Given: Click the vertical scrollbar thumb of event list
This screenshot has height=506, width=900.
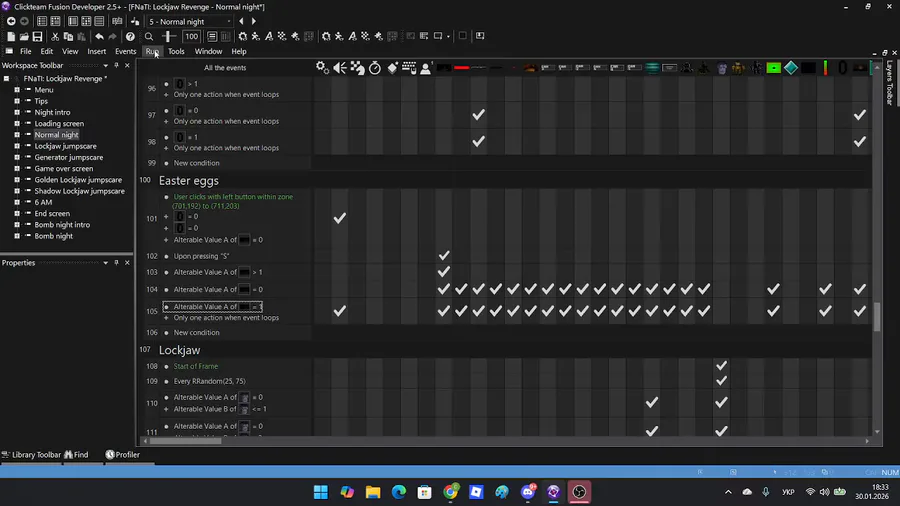Looking at the screenshot, I should (x=877, y=317).
